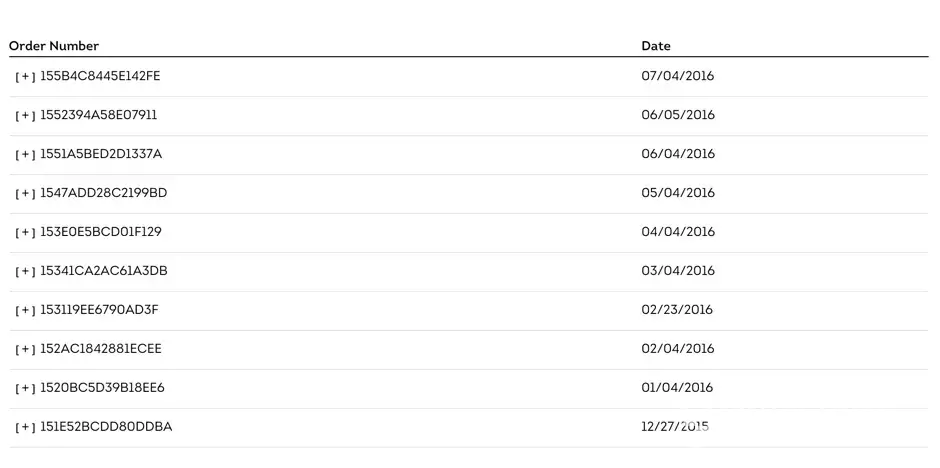The width and height of the screenshot is (940, 468).
Task: Expand the 152AC1842881ECEE order
Action: 25,350
